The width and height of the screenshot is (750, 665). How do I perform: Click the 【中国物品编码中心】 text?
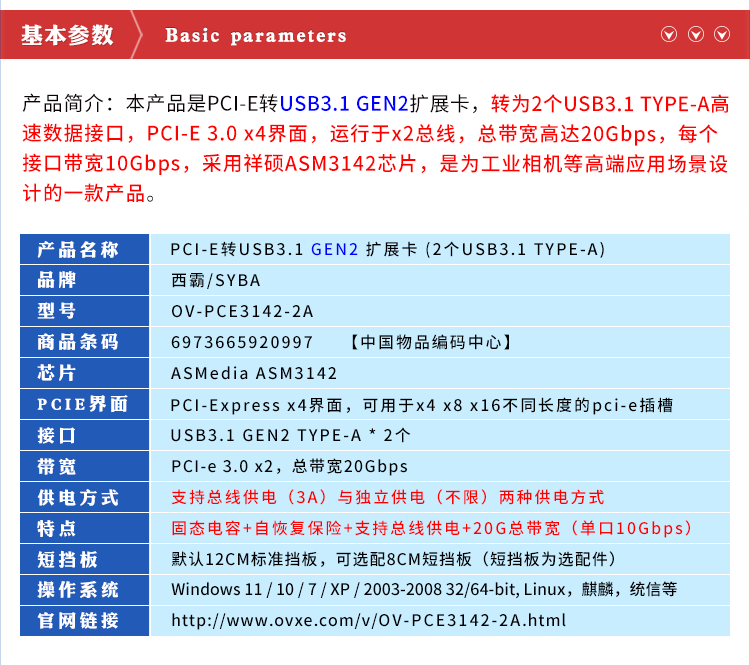pyautogui.click(x=430, y=342)
